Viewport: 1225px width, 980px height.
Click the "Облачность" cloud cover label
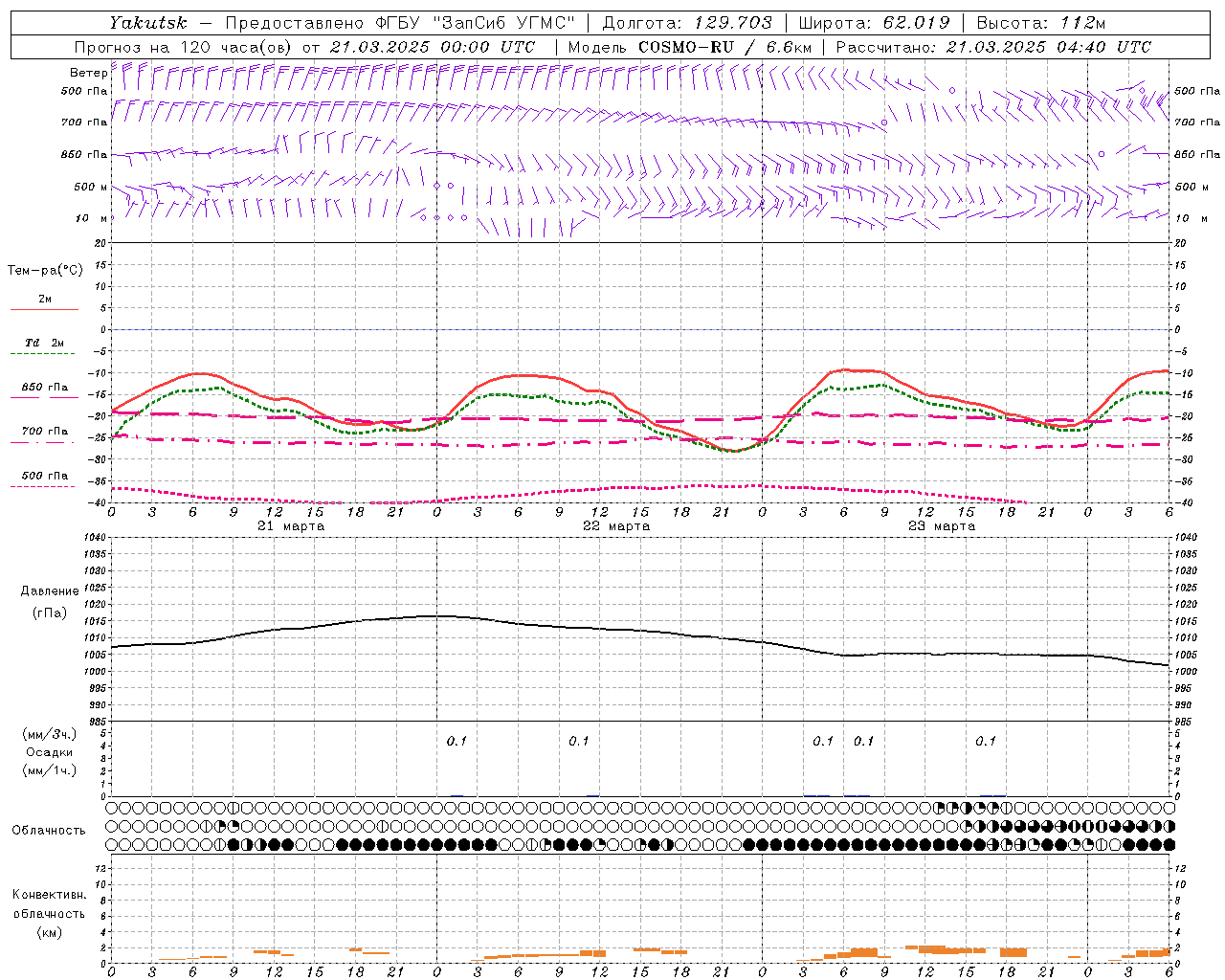pyautogui.click(x=49, y=831)
